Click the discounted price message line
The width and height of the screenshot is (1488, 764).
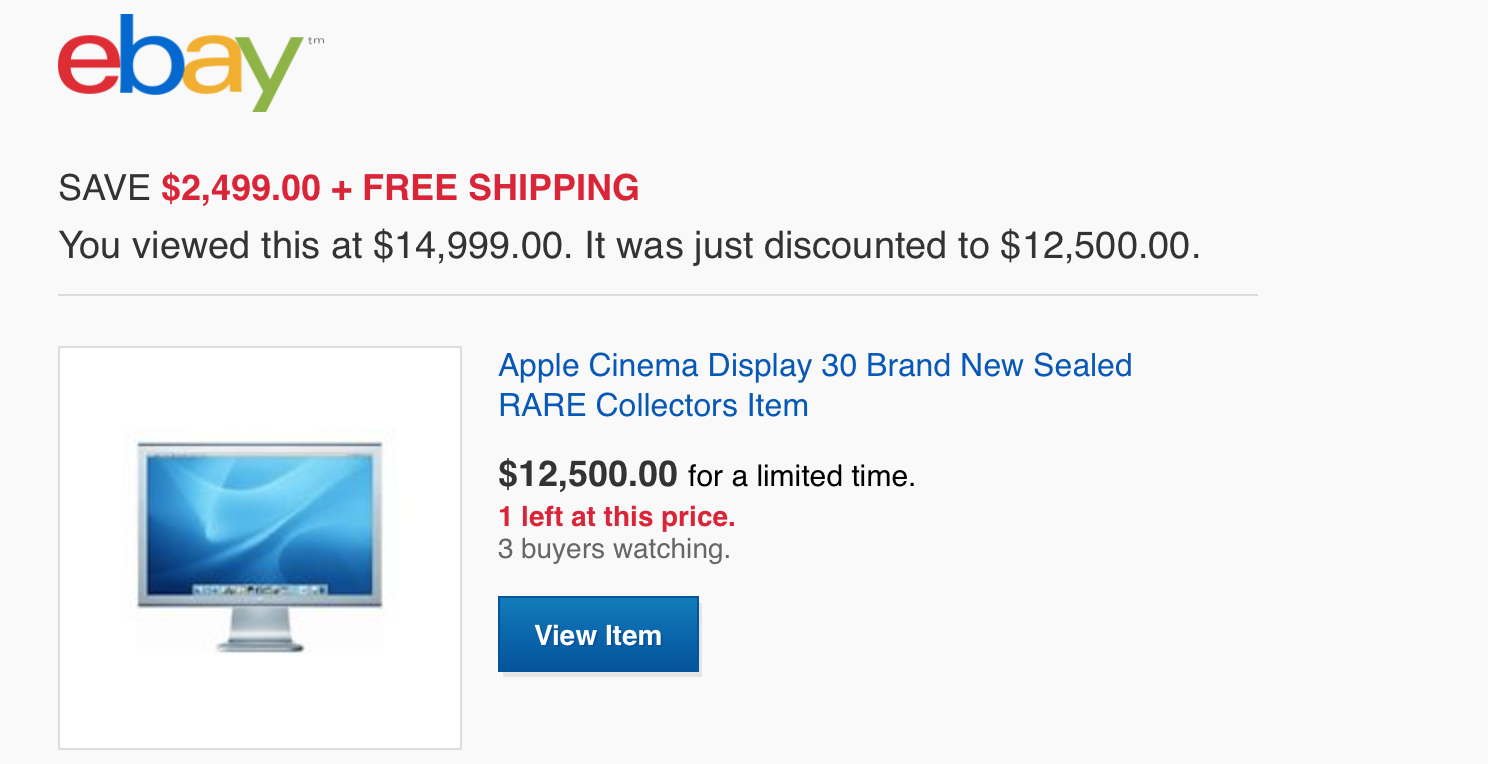(x=630, y=245)
